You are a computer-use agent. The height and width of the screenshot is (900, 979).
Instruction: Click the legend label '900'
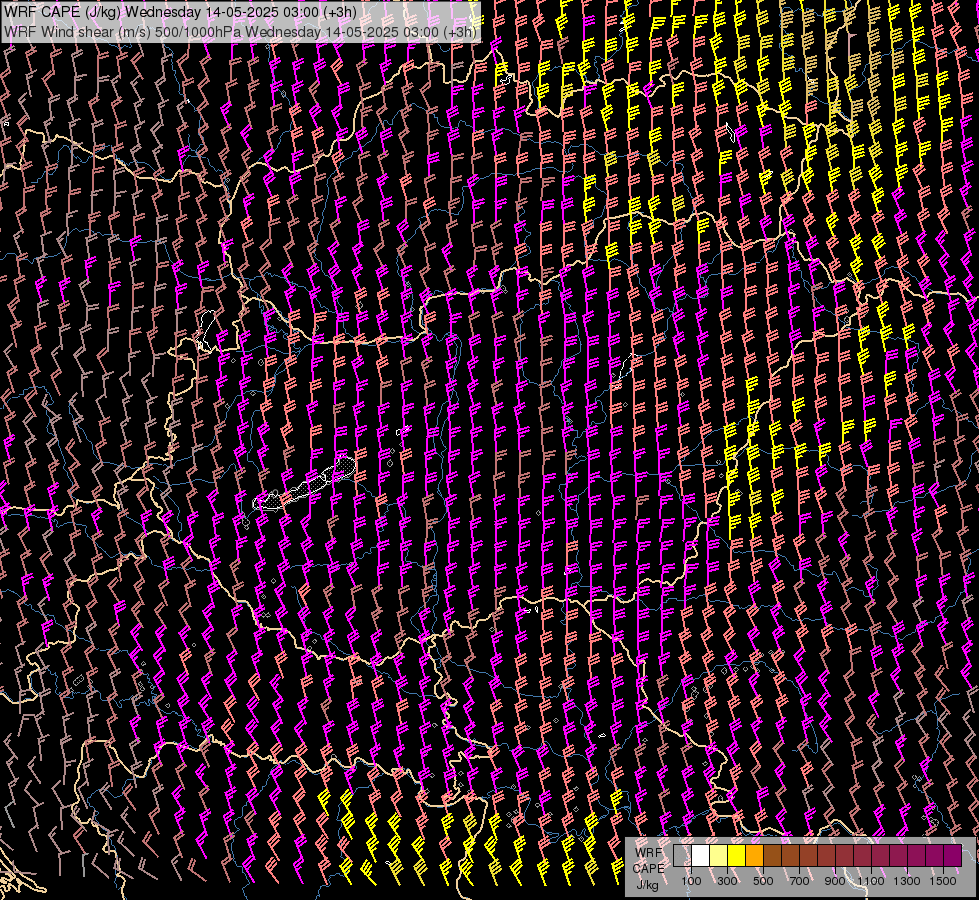[x=835, y=881]
